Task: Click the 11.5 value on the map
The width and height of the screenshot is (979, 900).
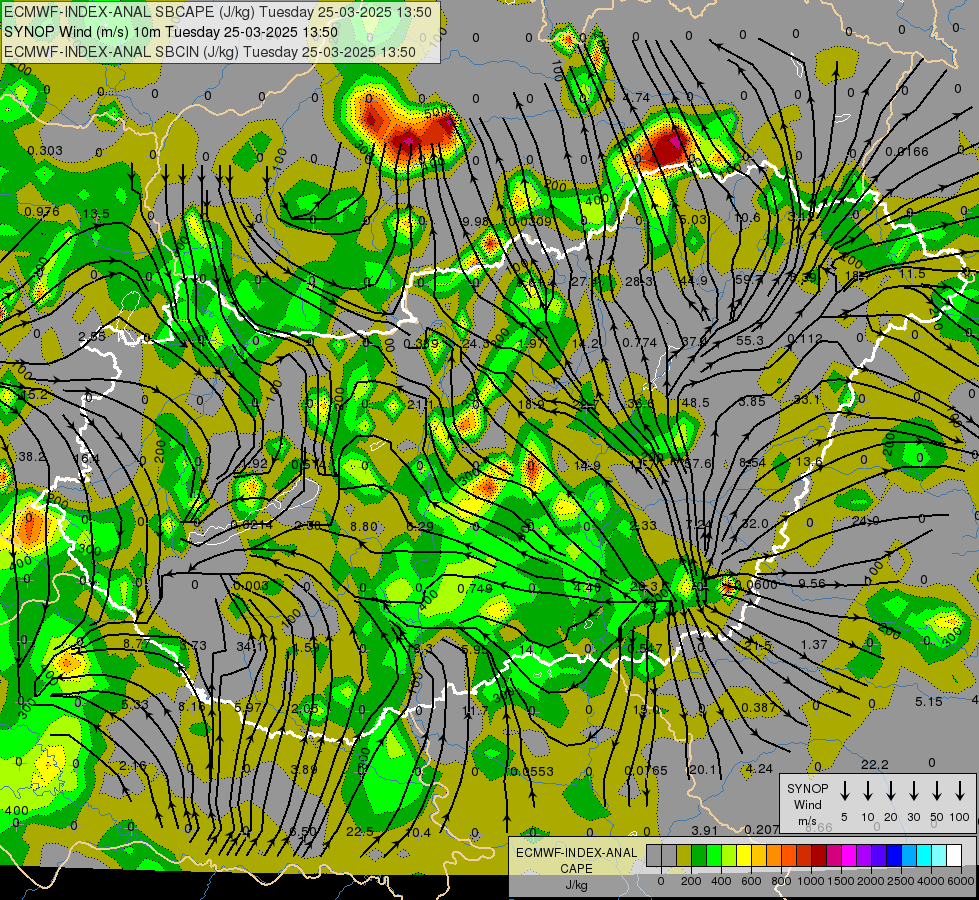Action: (912, 274)
